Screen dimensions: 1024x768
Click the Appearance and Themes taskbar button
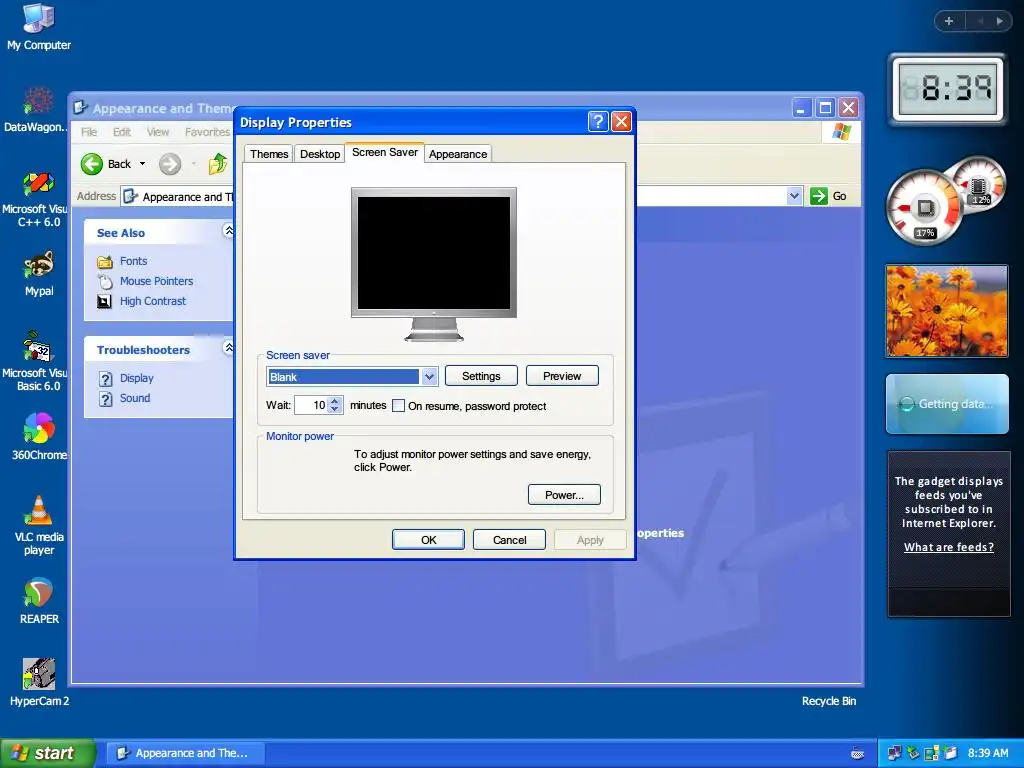click(x=186, y=753)
